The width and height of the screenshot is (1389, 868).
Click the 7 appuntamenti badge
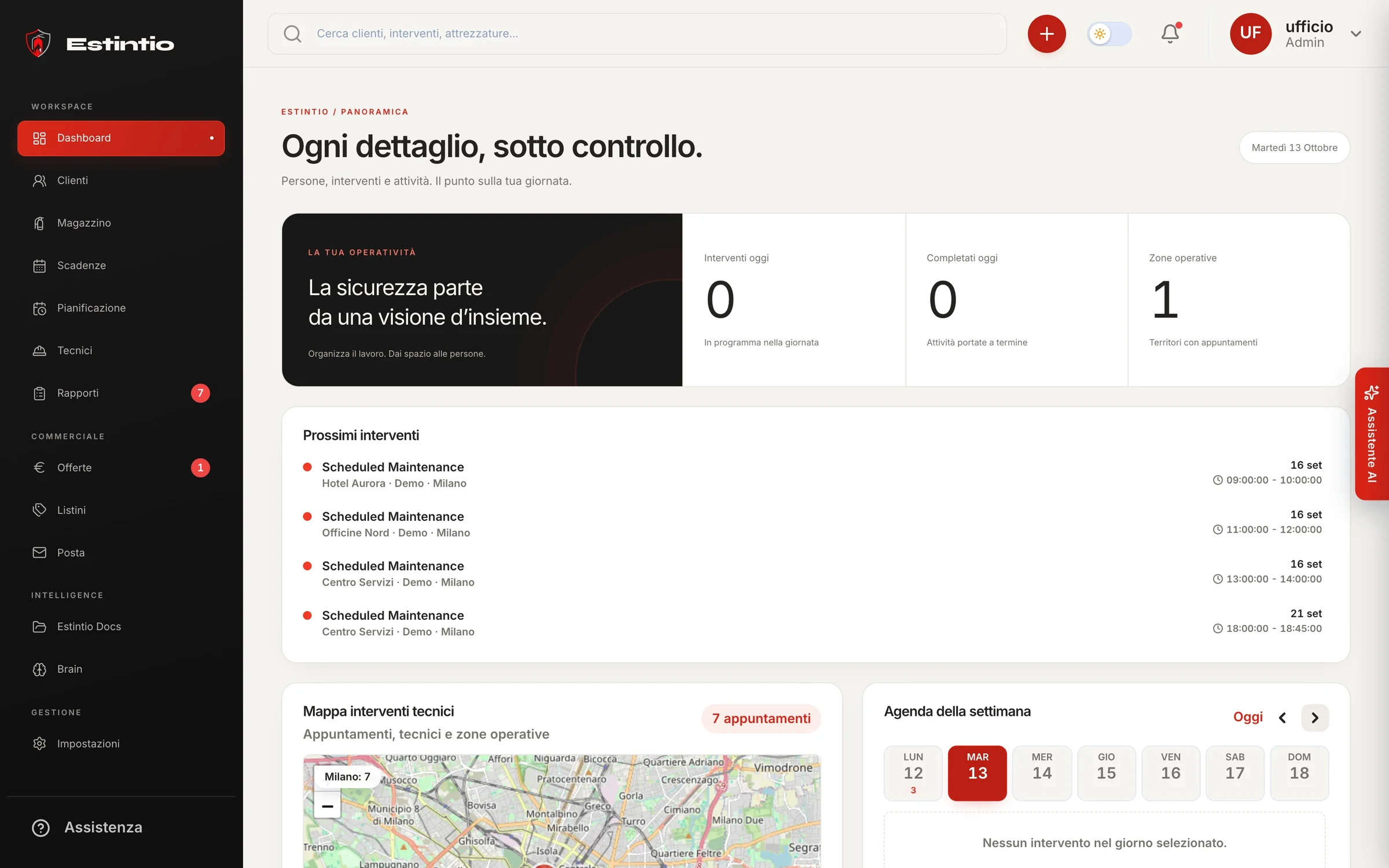(761, 719)
